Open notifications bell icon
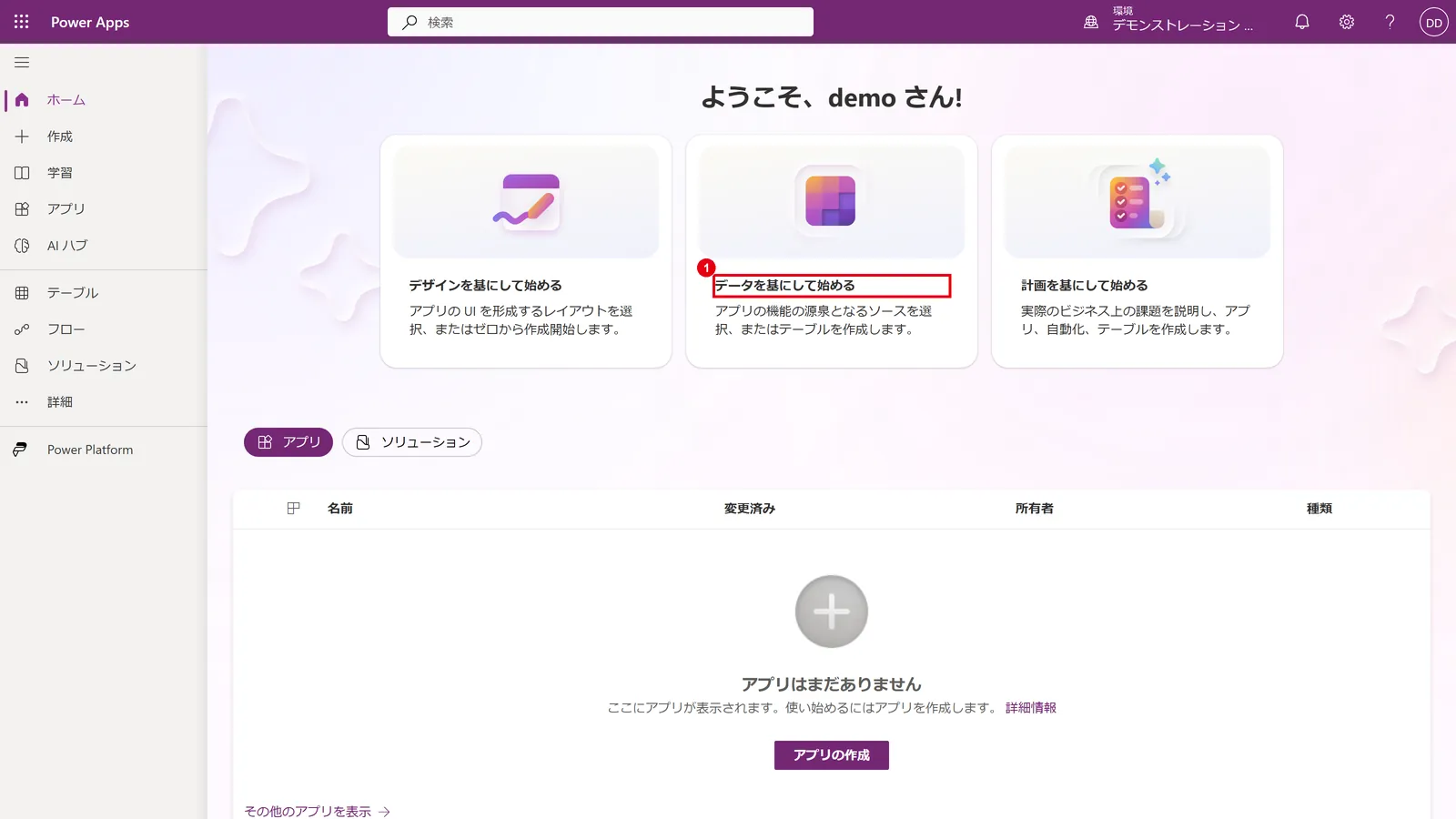Viewport: 1456px width, 819px height. tap(1302, 22)
